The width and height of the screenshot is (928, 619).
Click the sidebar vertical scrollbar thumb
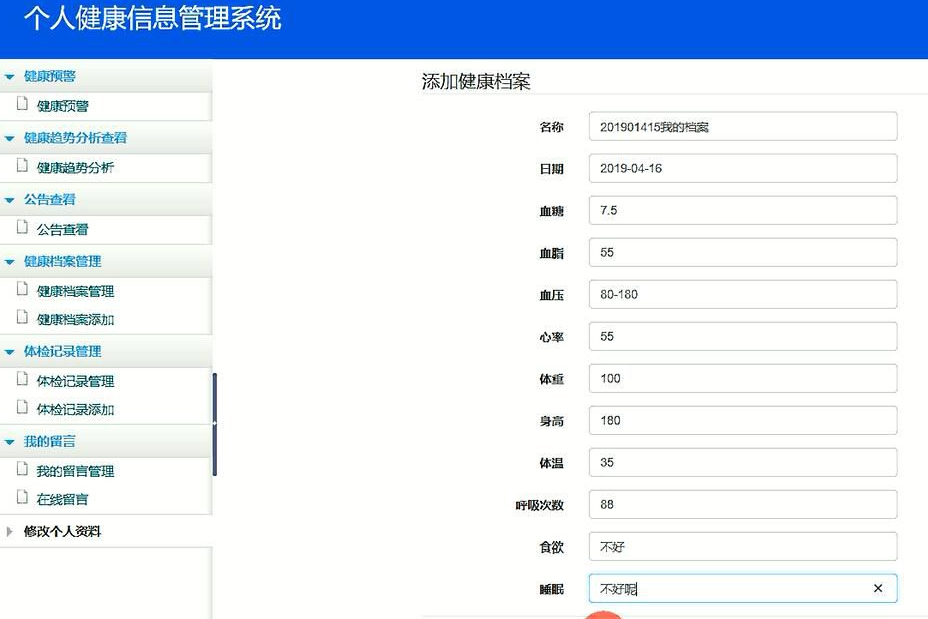[x=214, y=424]
